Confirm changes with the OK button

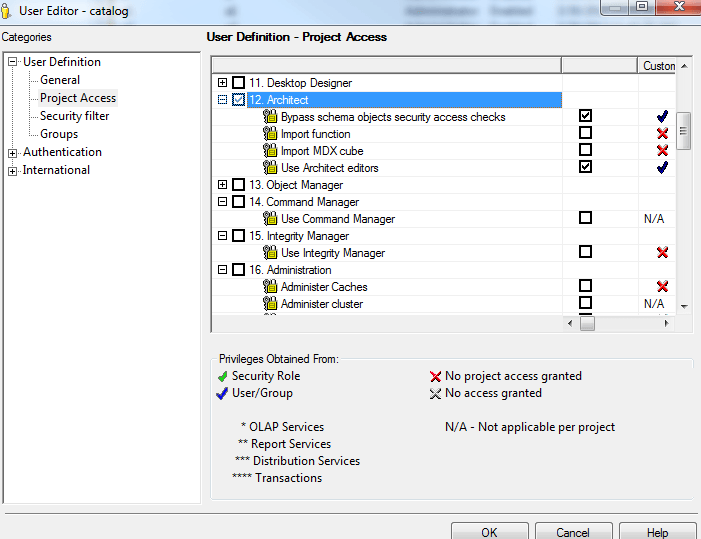pos(490,532)
